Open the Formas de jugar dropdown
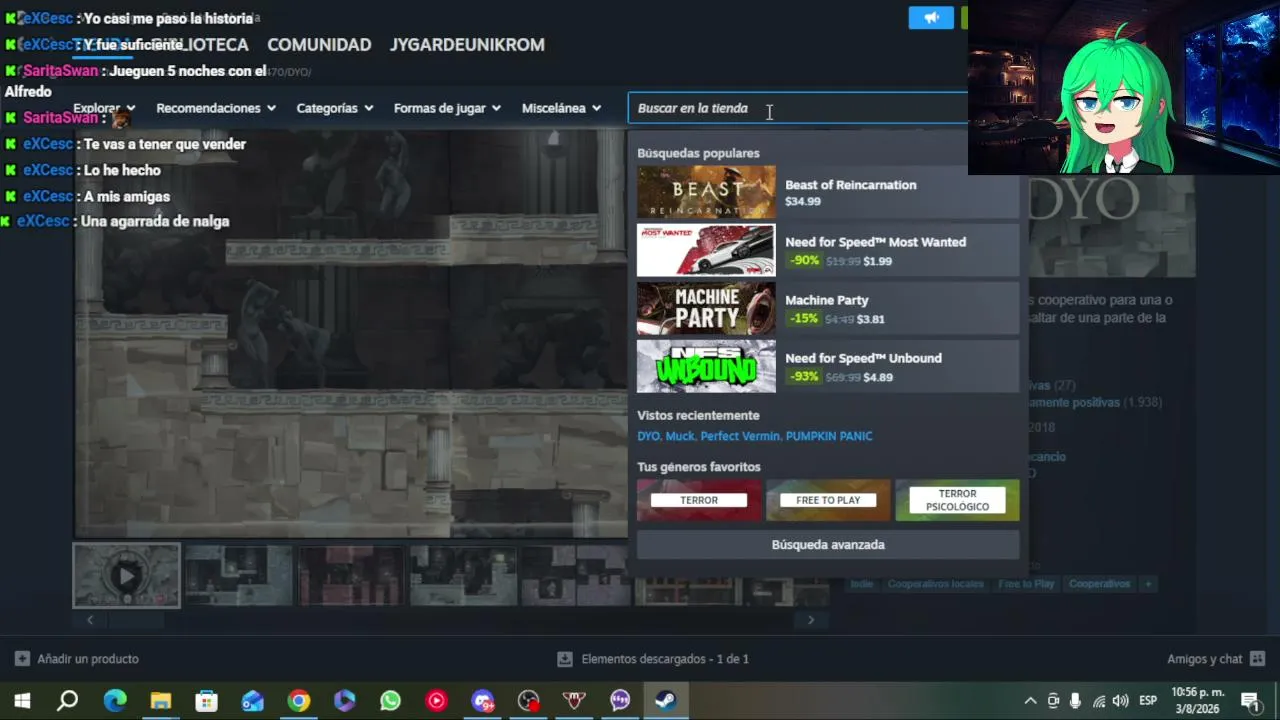The width and height of the screenshot is (1280, 720). click(x=447, y=108)
